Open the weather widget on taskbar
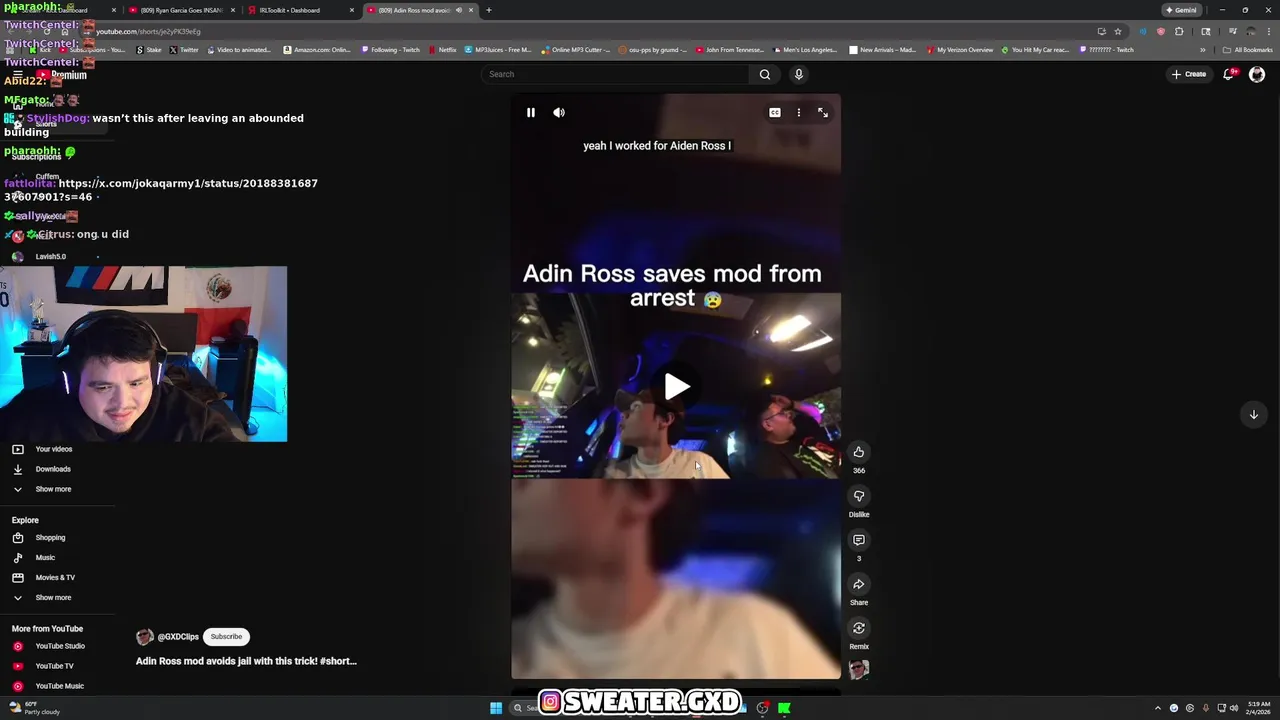 tap(35, 708)
